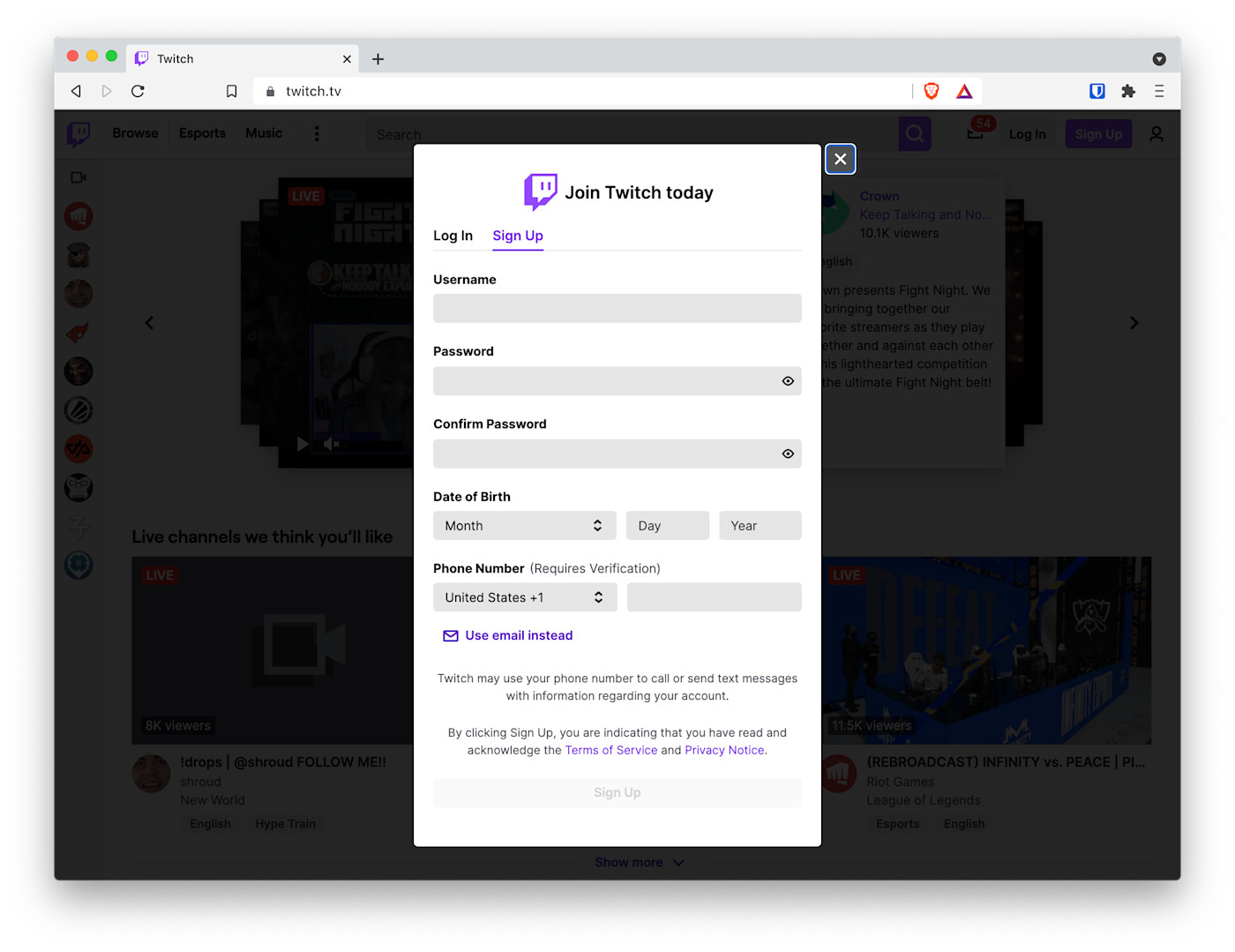
Task: Toggle visibility of Confirm Password field
Action: 788,453
